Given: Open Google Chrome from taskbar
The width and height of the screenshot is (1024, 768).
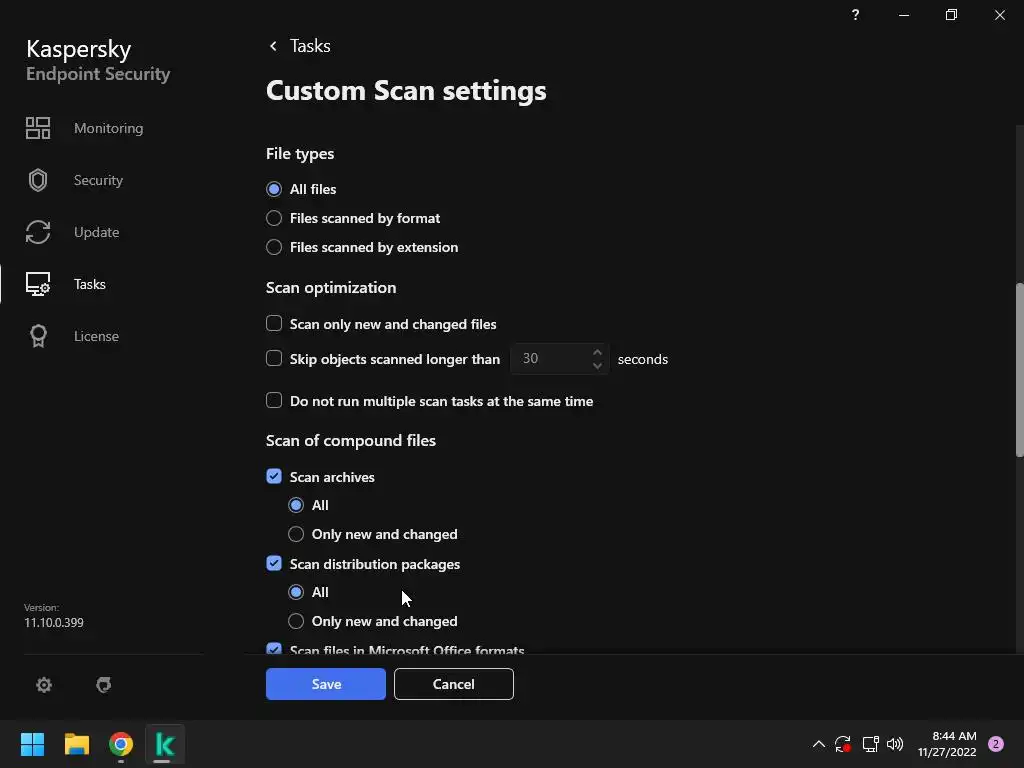Looking at the screenshot, I should 121,744.
